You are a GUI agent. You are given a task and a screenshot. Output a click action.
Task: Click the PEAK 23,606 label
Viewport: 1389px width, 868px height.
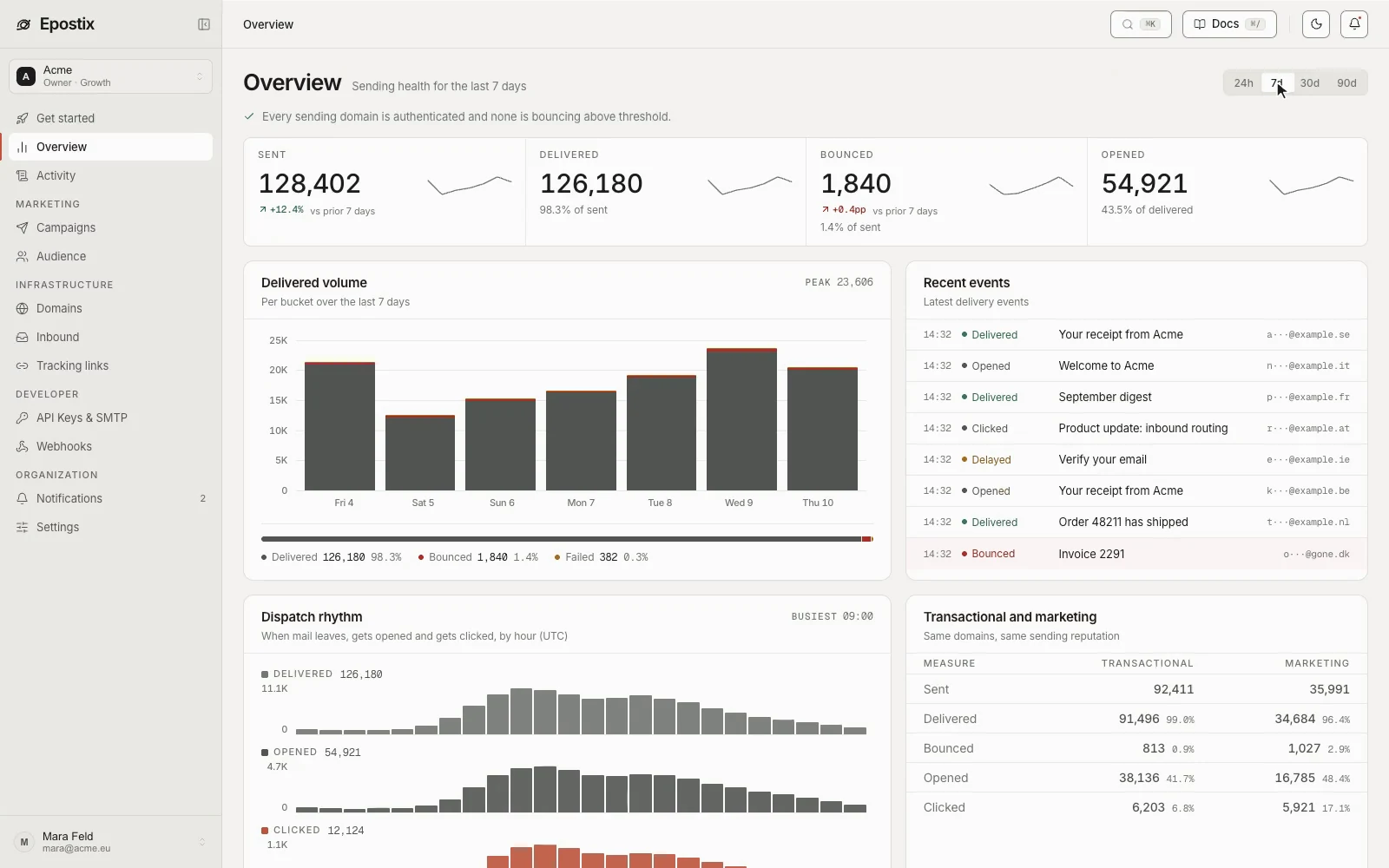839,282
